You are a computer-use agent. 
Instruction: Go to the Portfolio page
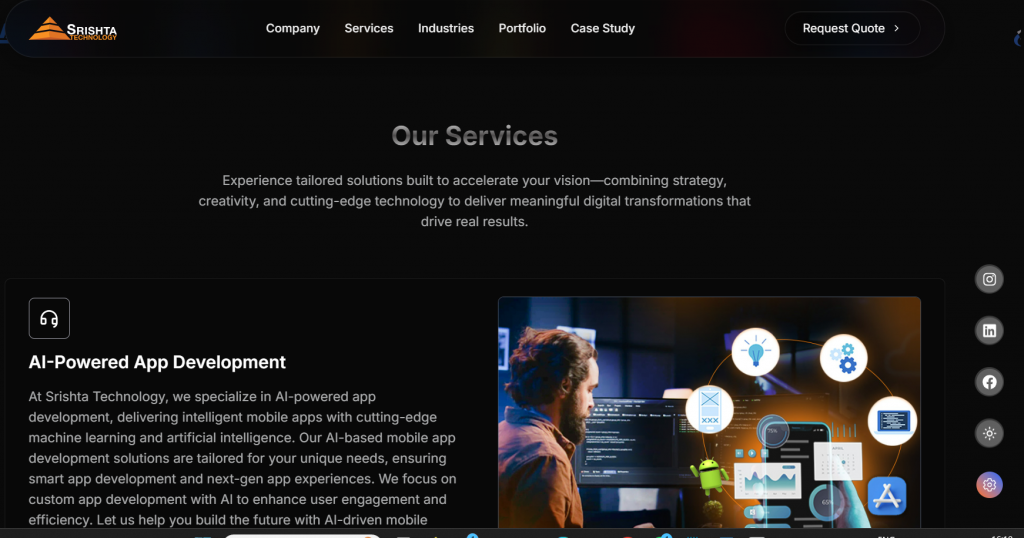pyautogui.click(x=522, y=28)
